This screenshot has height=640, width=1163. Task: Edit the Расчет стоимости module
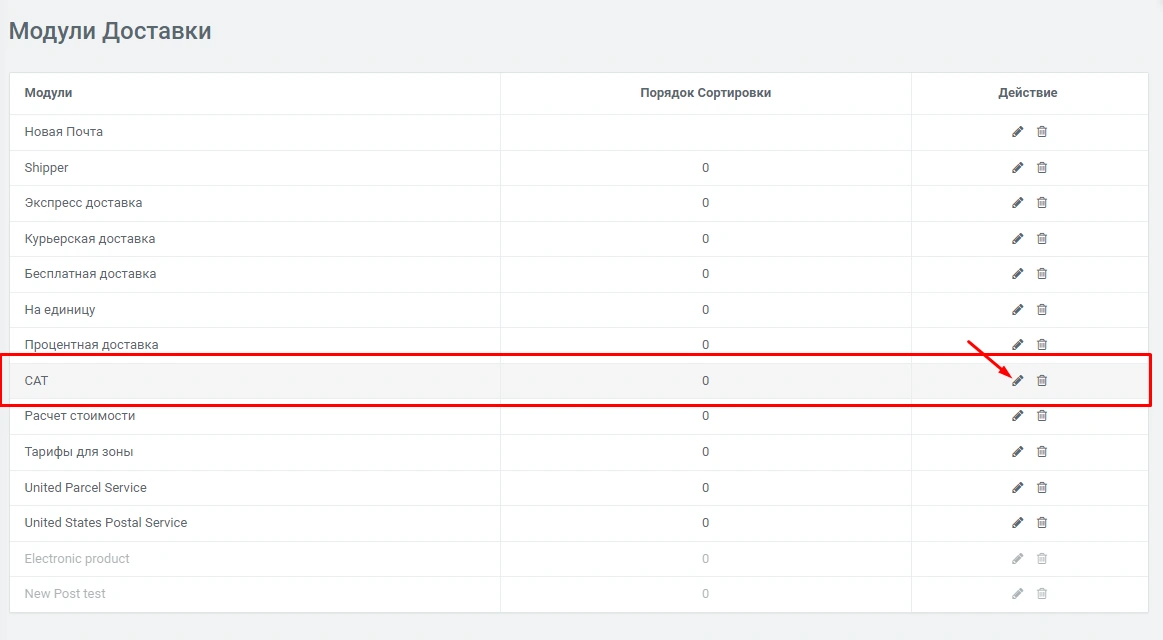click(1017, 416)
